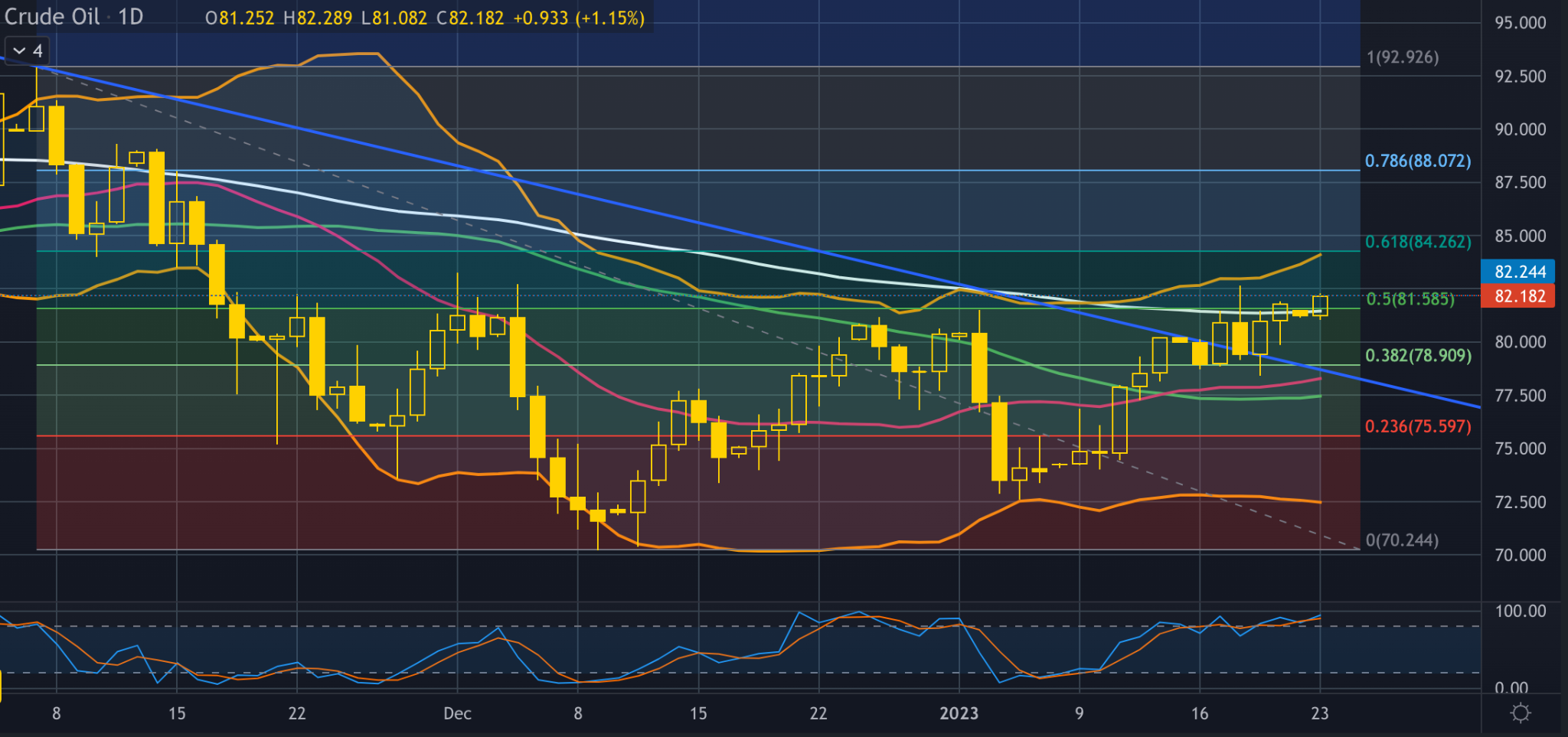Click the Dec label on time axis

tap(457, 713)
